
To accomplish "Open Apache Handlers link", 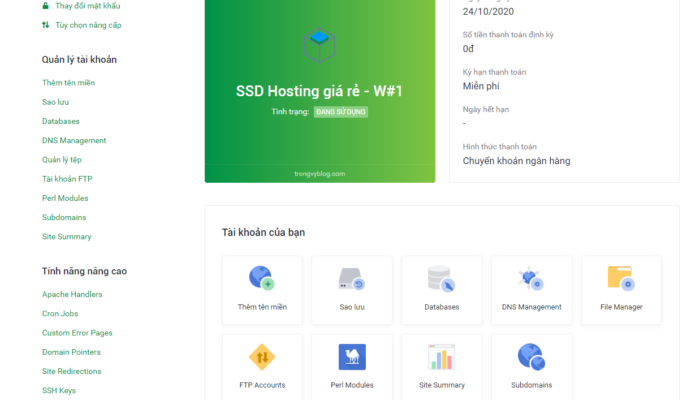I will coord(72,294).
